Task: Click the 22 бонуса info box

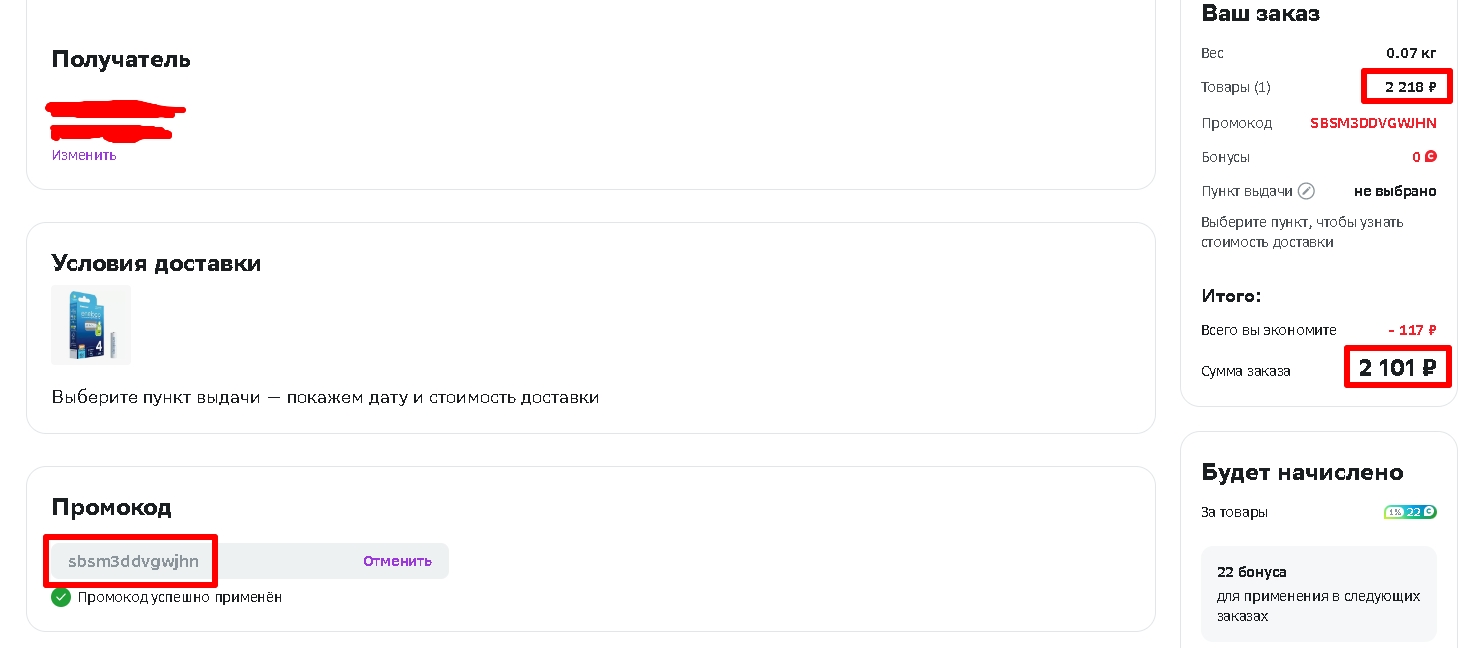Action: tap(1319, 594)
